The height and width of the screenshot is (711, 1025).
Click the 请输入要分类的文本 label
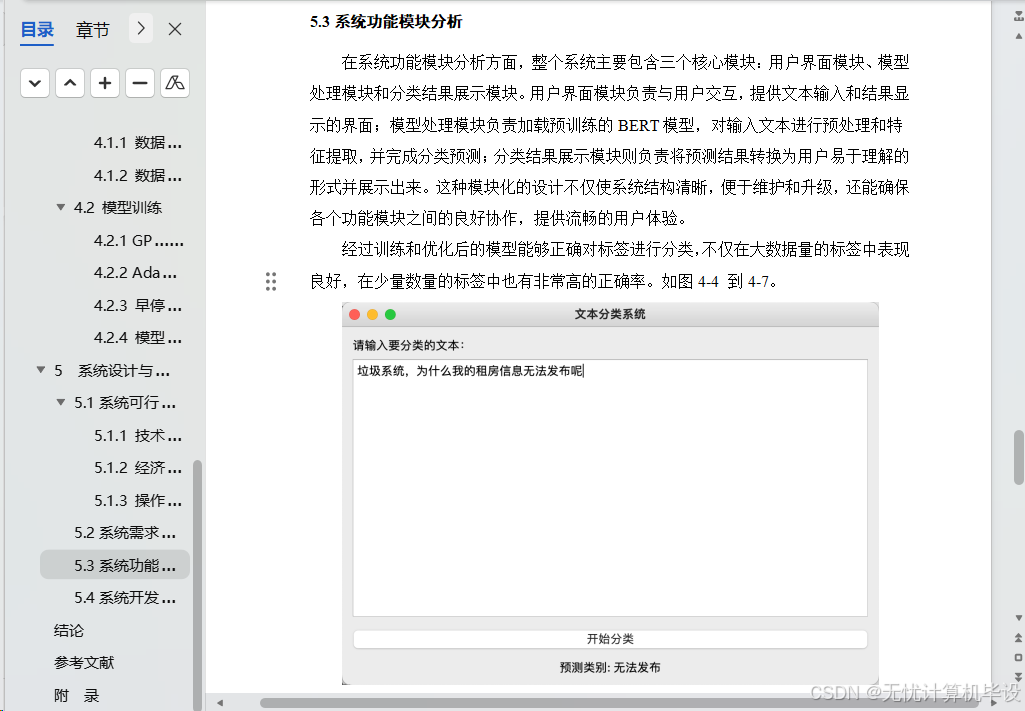[409, 345]
